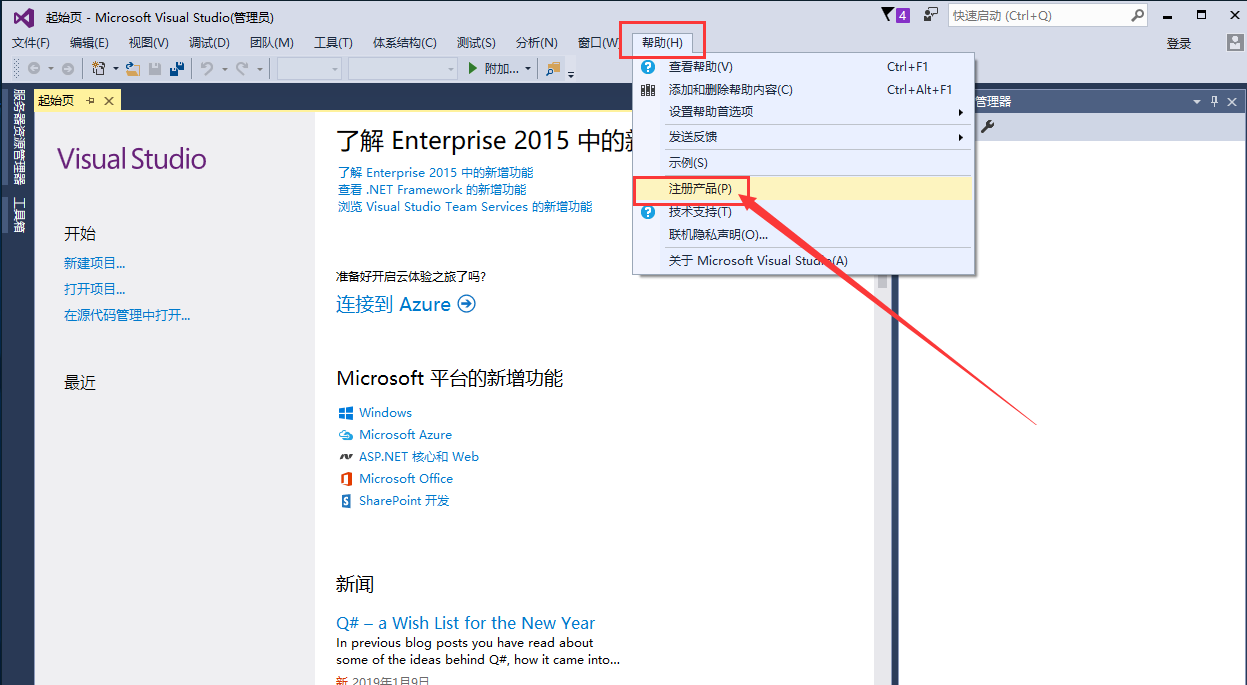Click the blue question mark beside View Help
Screen dimensions: 1247x685
[x=648, y=67]
